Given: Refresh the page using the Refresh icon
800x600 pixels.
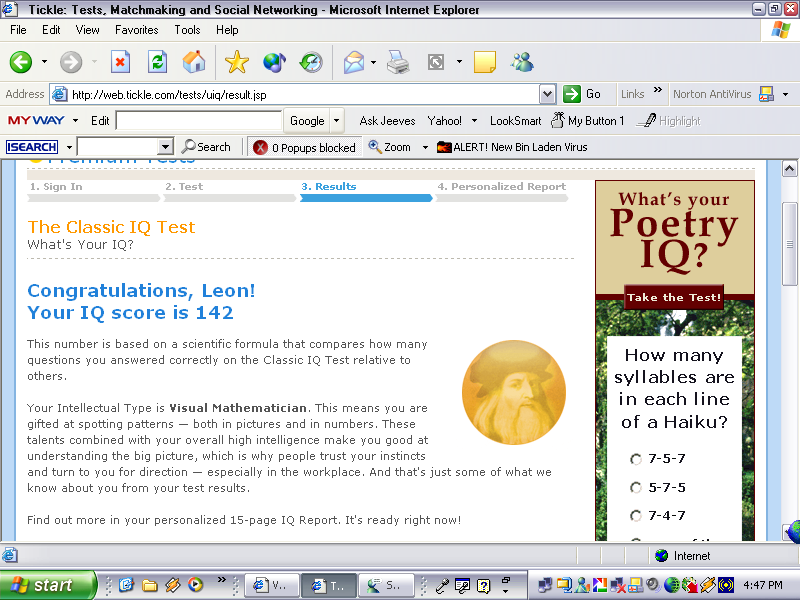Looking at the screenshot, I should (x=157, y=62).
